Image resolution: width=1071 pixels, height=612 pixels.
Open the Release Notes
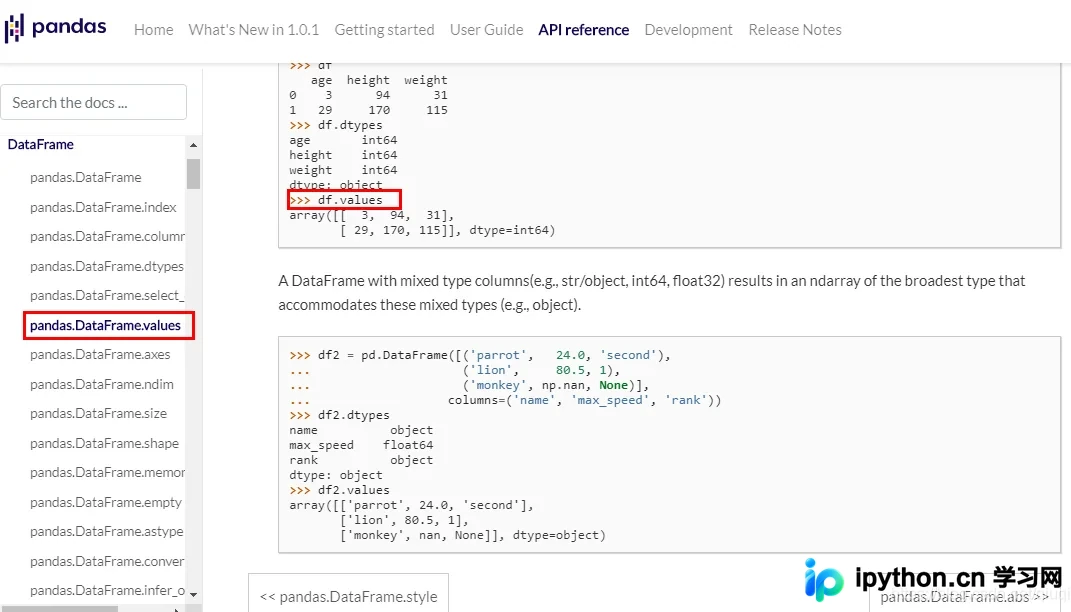795,30
